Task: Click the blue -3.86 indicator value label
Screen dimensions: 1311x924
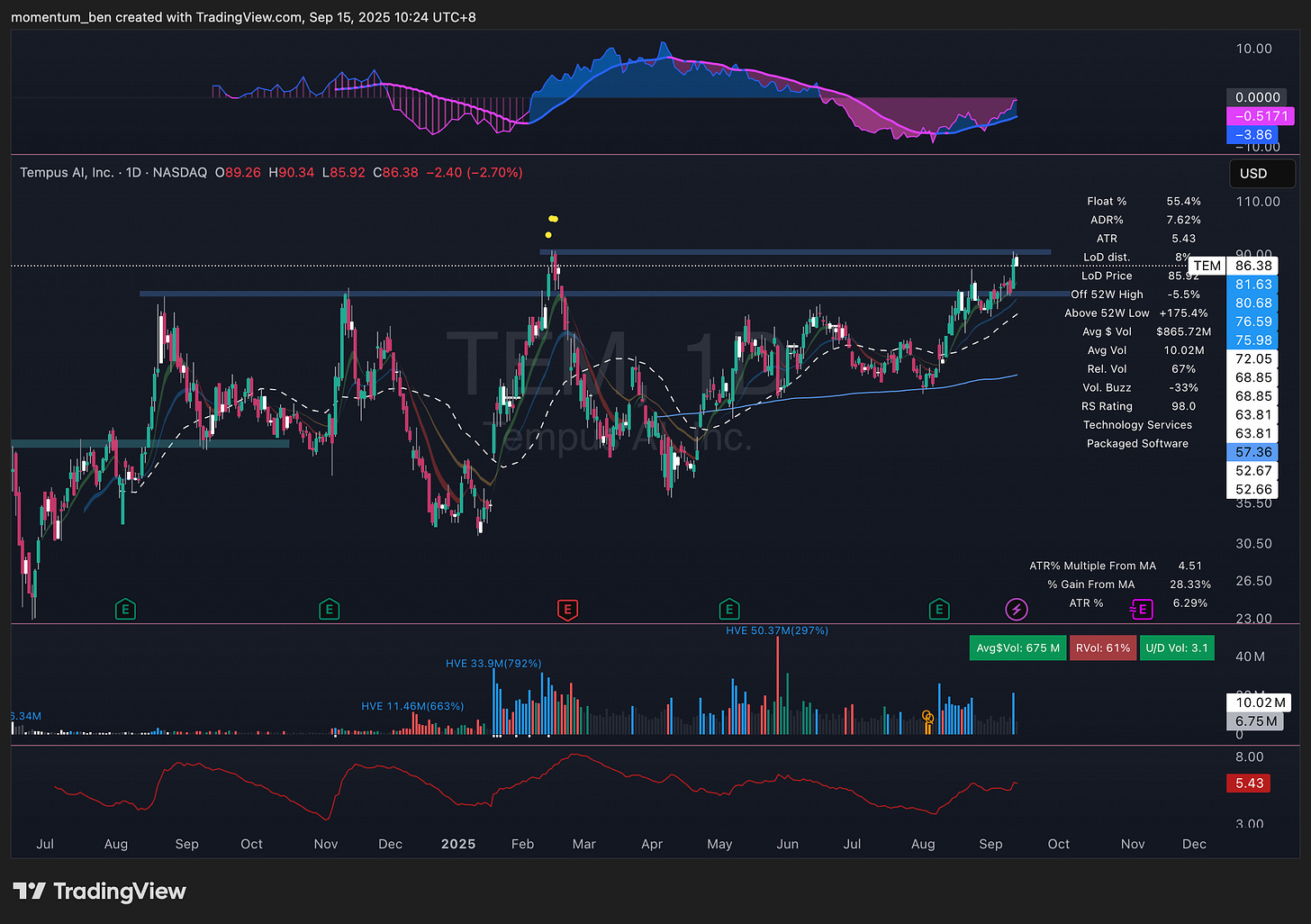Action: coord(1252,135)
